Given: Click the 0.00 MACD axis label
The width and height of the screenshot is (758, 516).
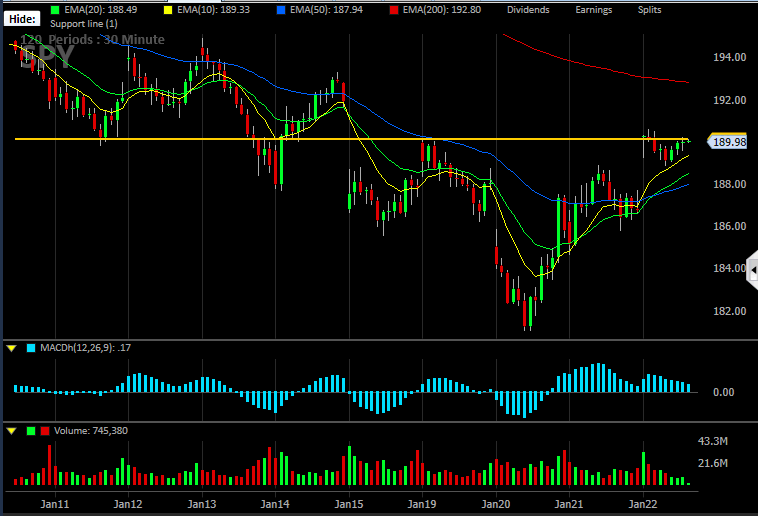Looking at the screenshot, I should pyautogui.click(x=724, y=392).
